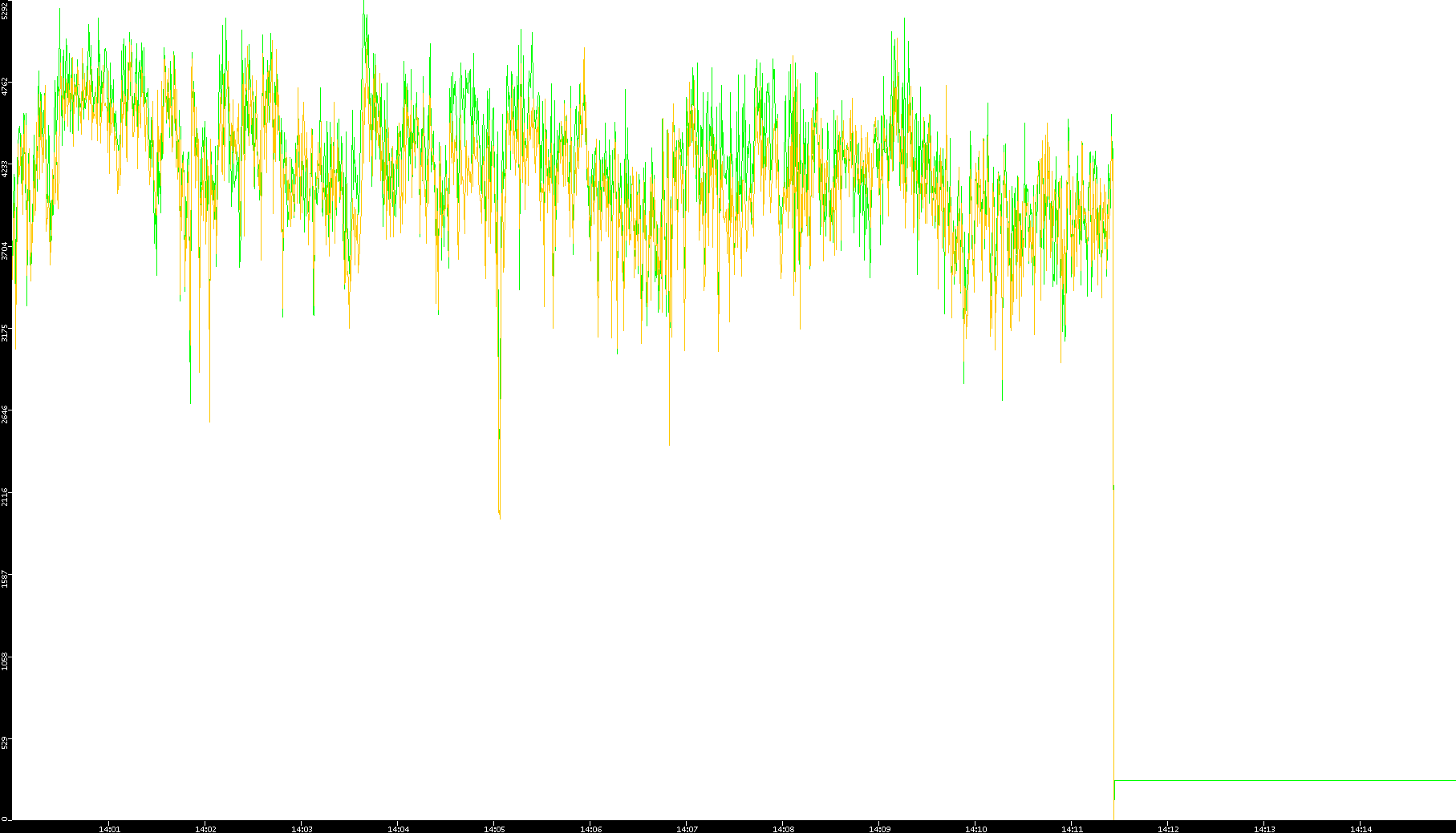The width and height of the screenshot is (1456, 833).
Task: Select the 2116 vertical axis label
Action: [5, 496]
